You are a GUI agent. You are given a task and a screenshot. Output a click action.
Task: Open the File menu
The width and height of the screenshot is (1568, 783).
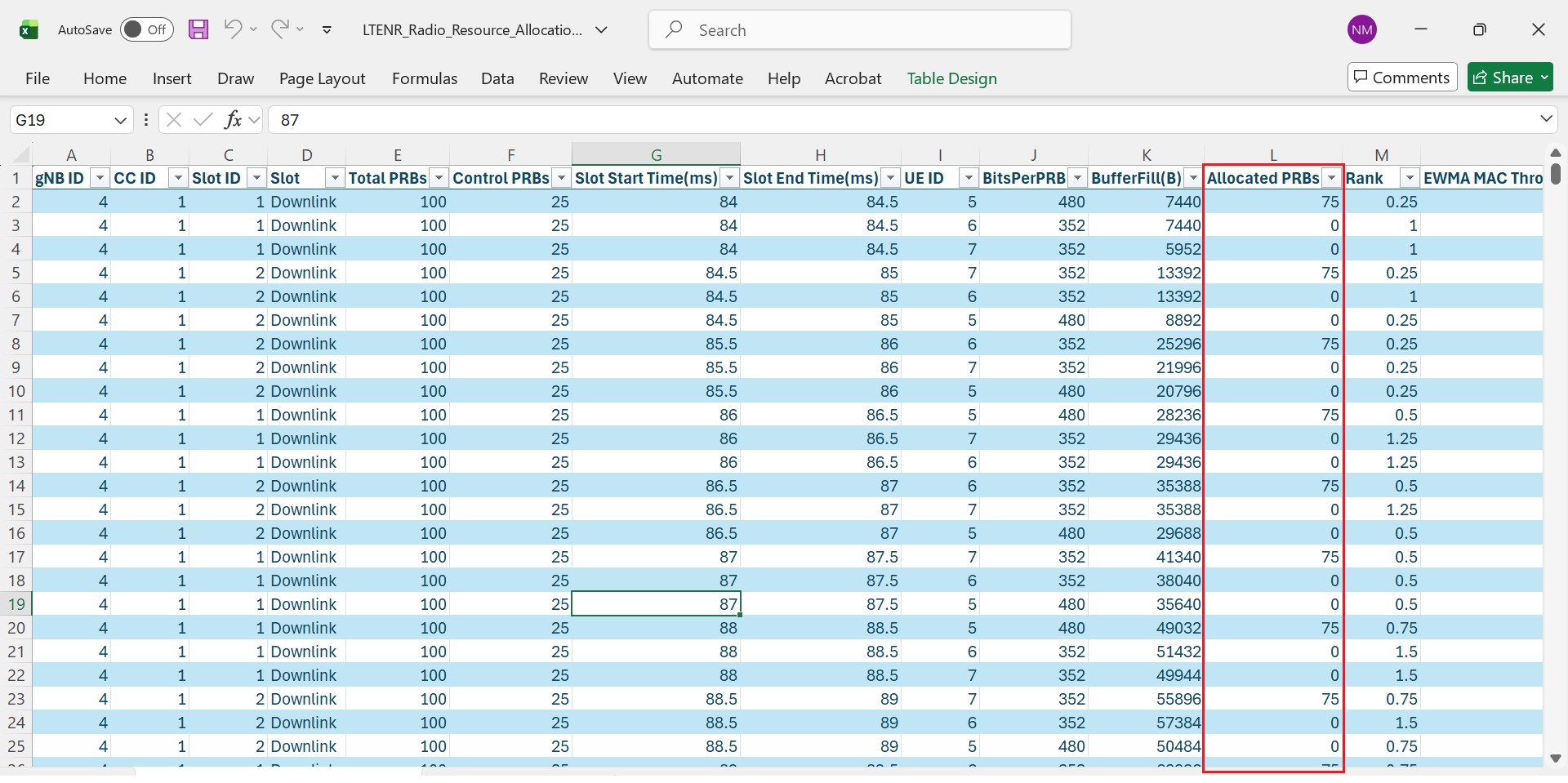pyautogui.click(x=38, y=78)
